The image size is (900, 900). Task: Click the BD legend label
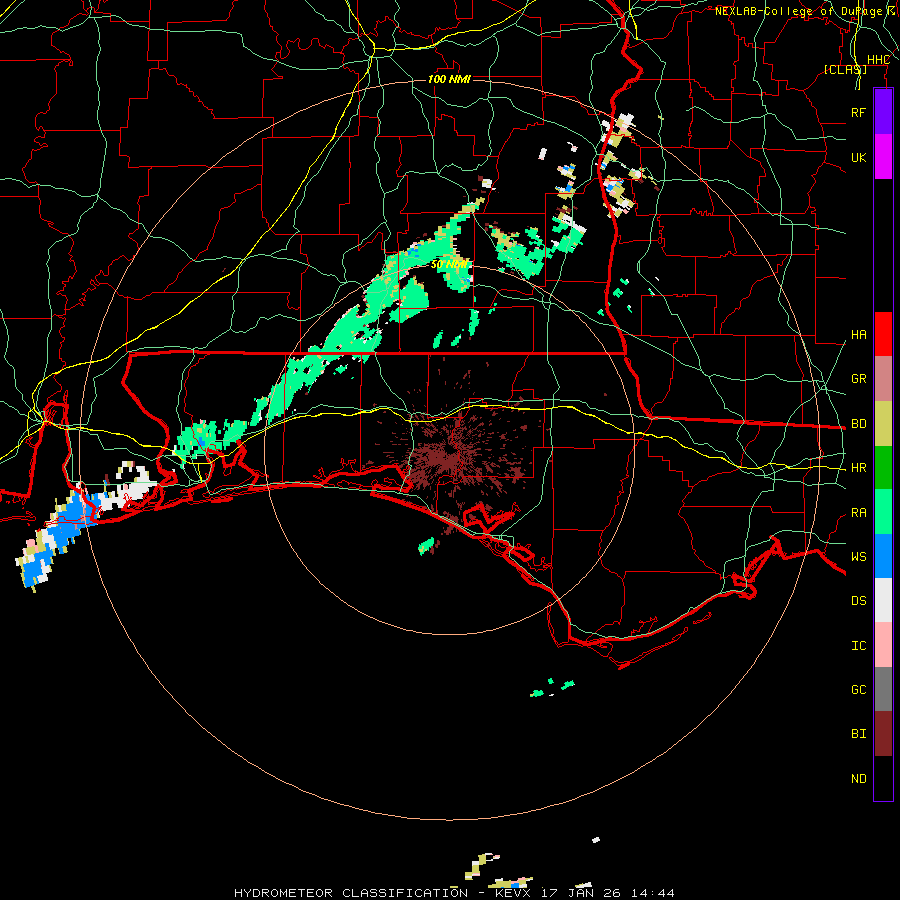click(858, 424)
